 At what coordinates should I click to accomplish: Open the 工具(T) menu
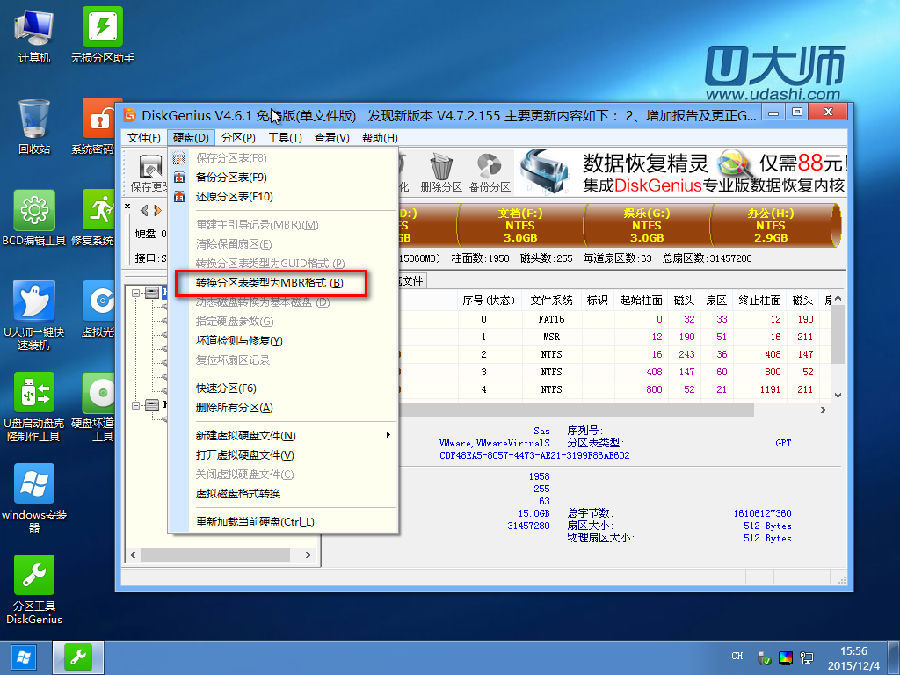pyautogui.click(x=285, y=138)
